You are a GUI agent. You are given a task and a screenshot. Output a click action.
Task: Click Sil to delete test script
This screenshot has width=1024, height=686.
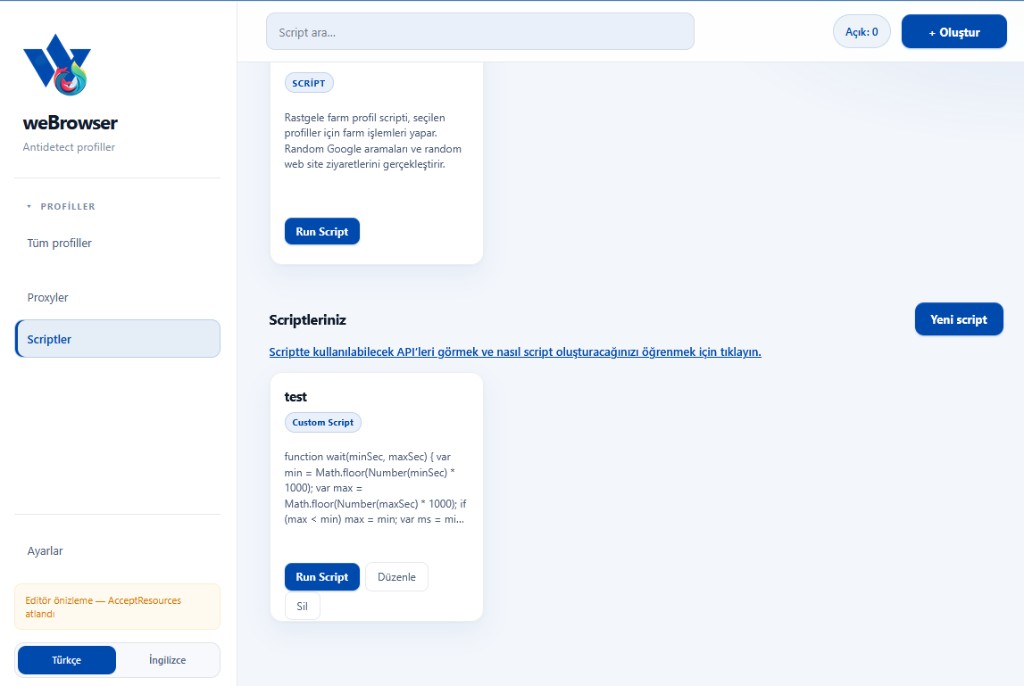pos(302,606)
